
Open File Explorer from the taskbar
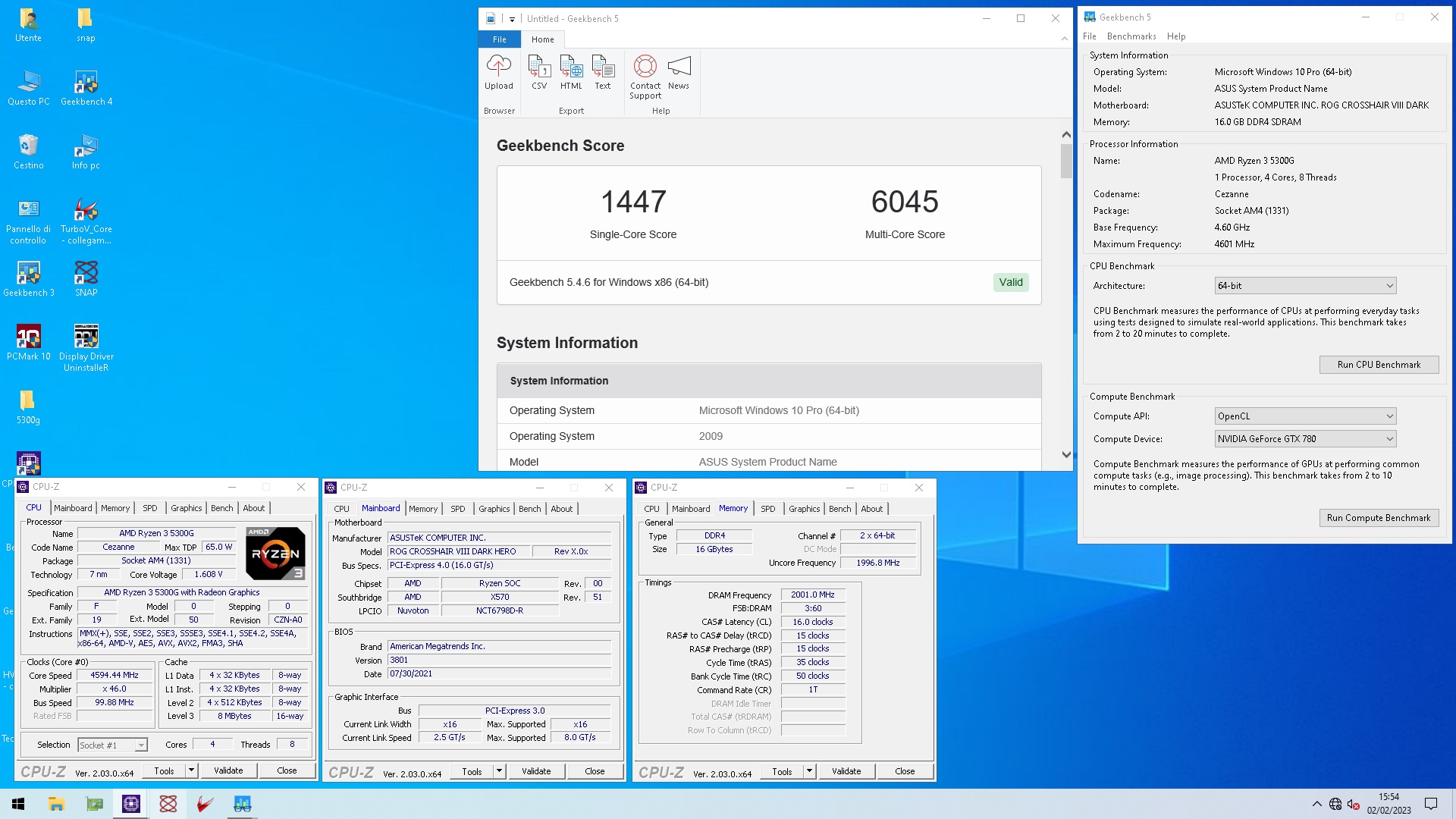tap(56, 804)
